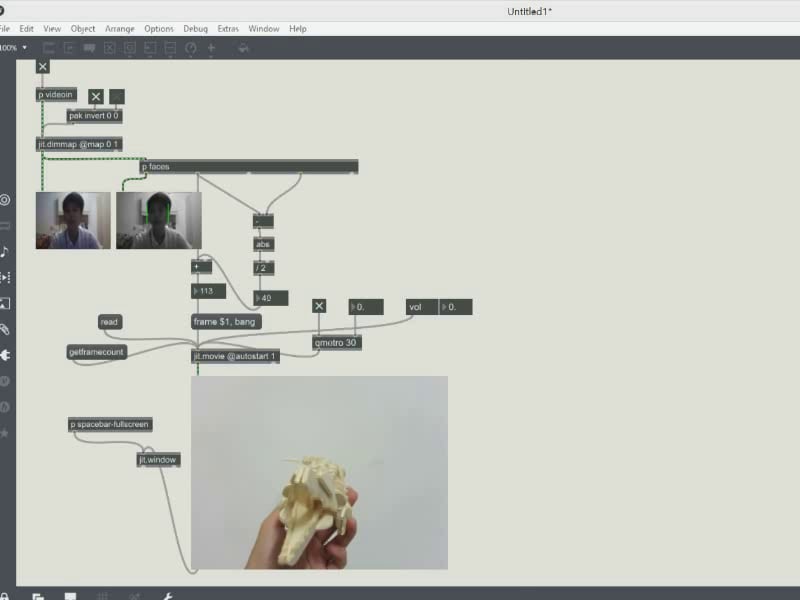Click the read message box
The image size is (800, 600).
point(110,322)
